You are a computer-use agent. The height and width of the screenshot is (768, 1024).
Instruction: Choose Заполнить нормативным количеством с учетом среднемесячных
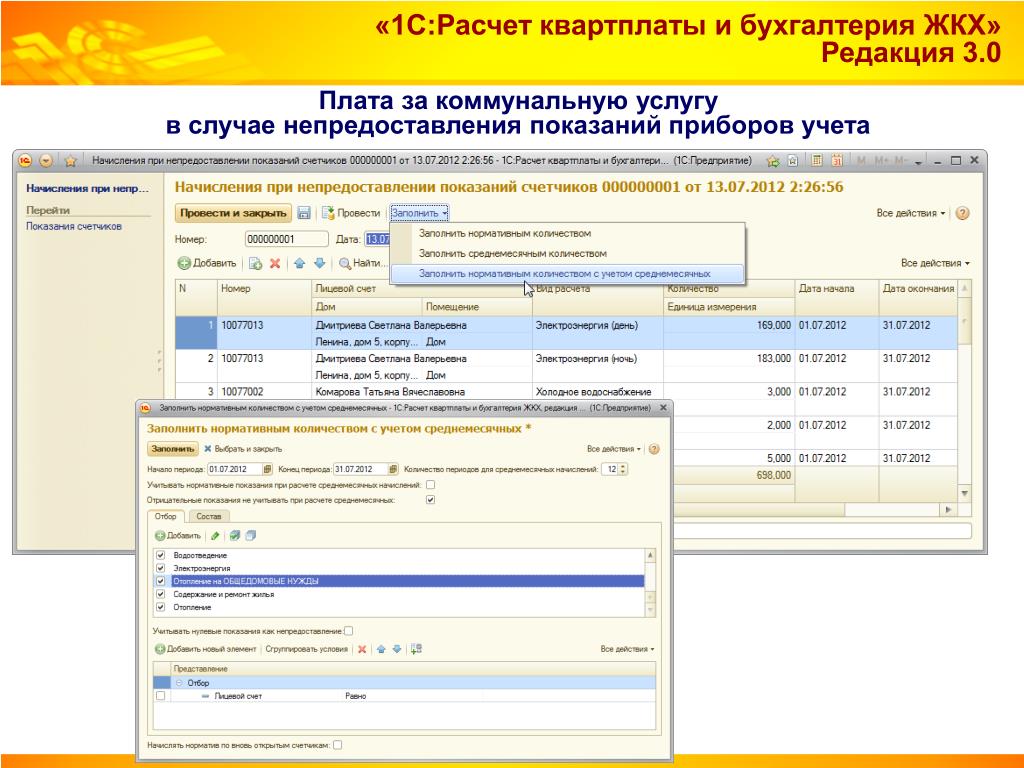pos(565,274)
